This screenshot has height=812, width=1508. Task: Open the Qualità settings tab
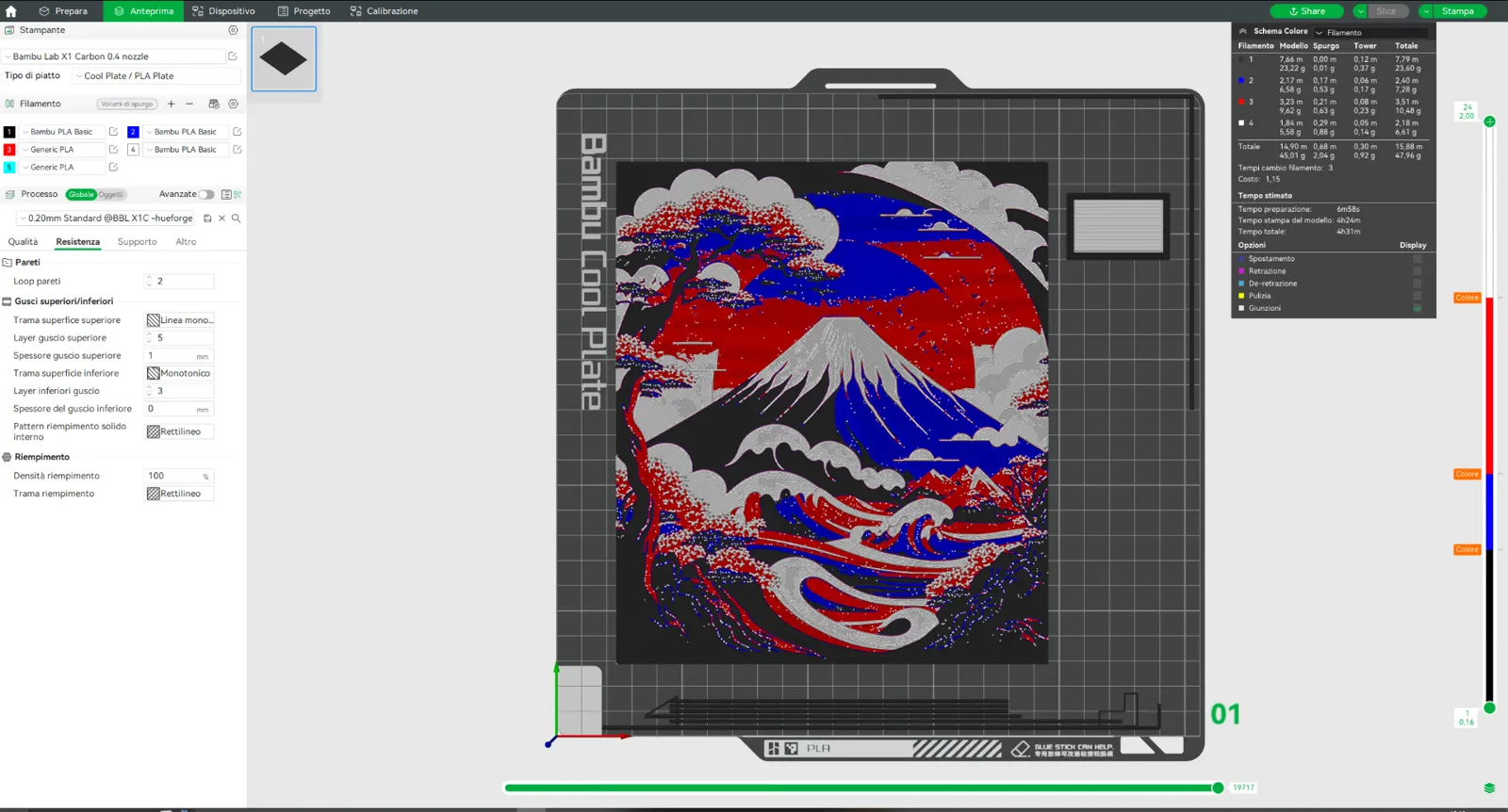click(23, 242)
